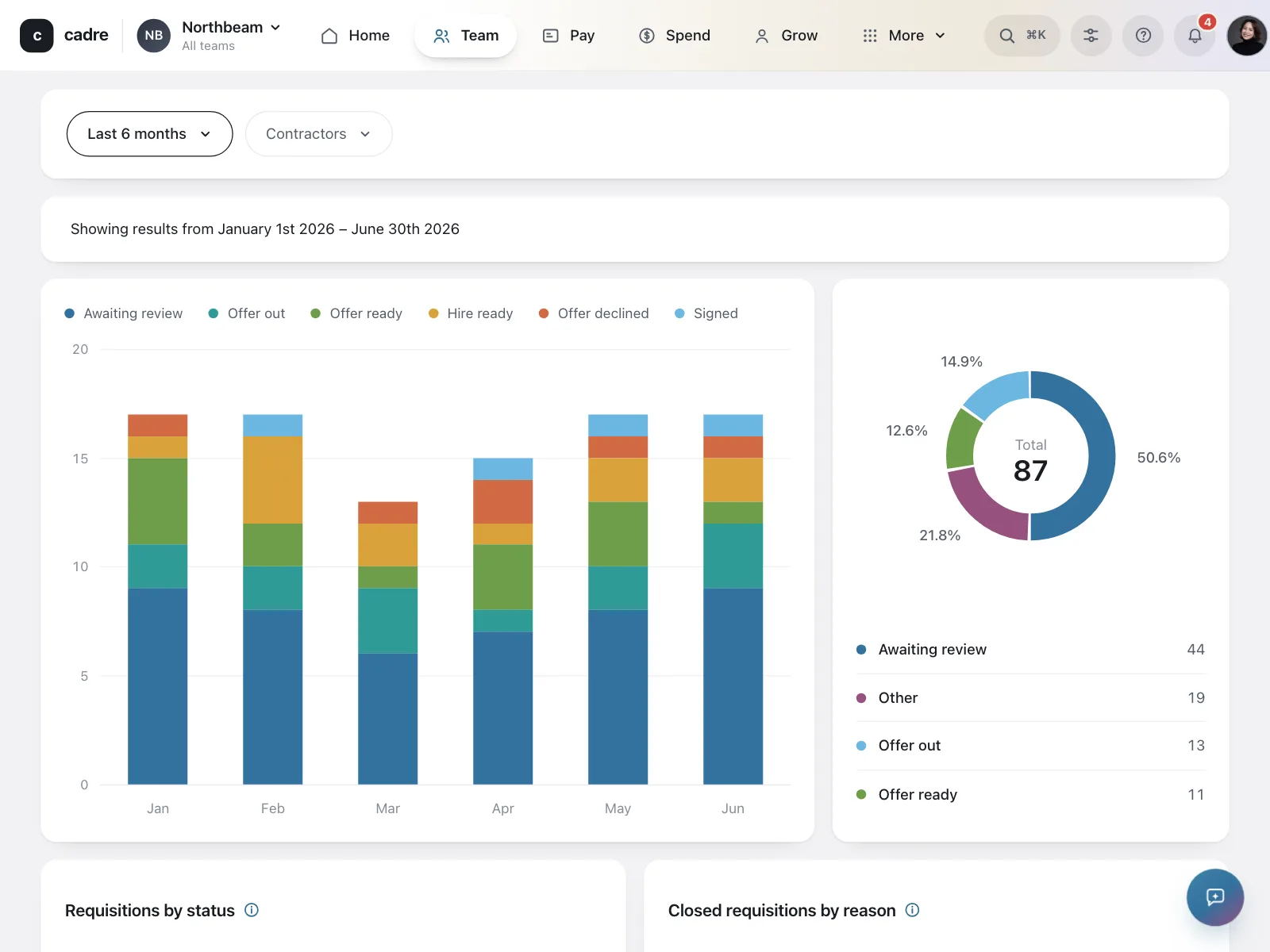This screenshot has width=1270, height=952.
Task: Select the Awaiting review row showing 44
Action: (1030, 650)
